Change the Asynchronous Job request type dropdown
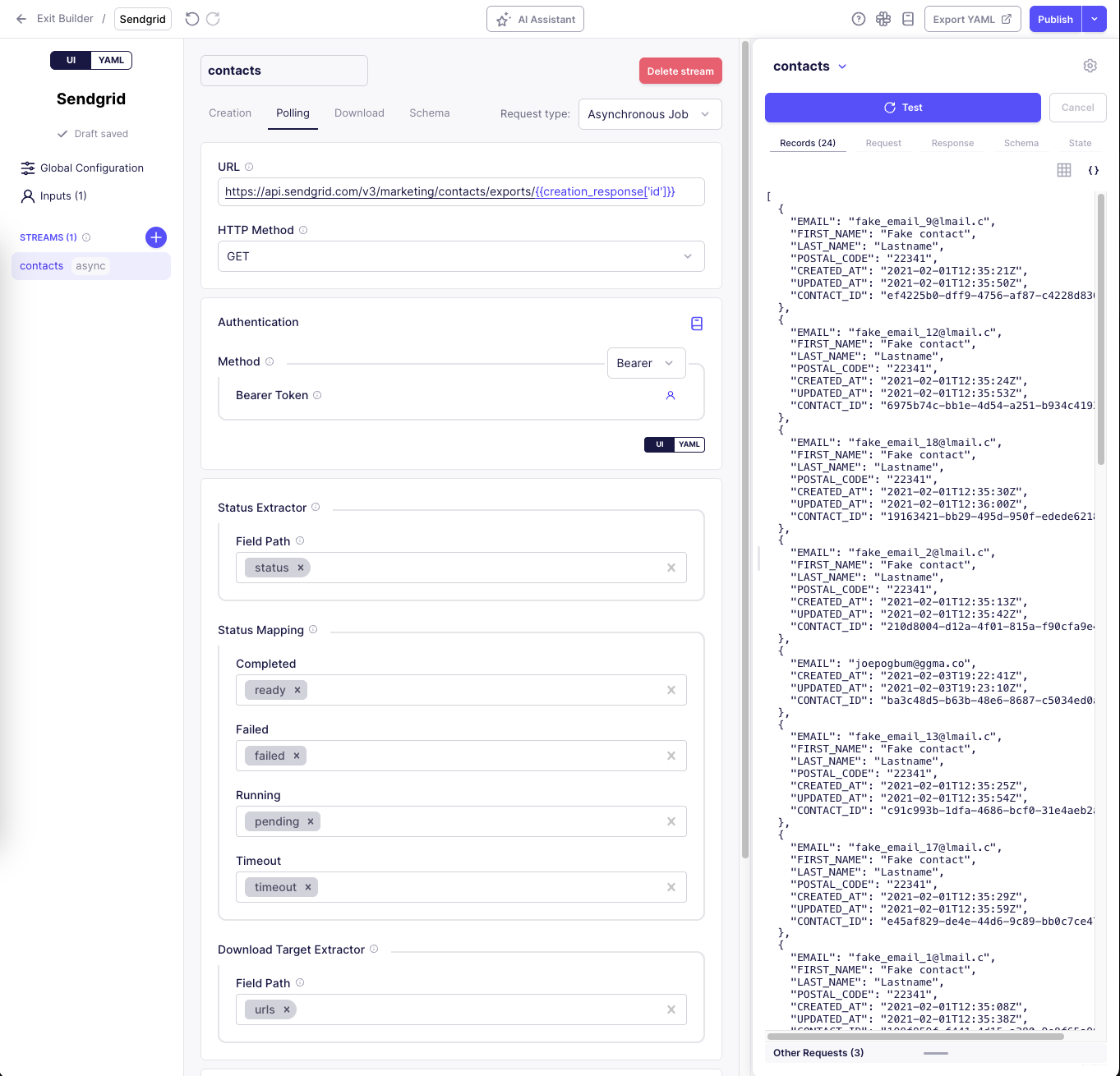This screenshot has height=1076, width=1120. click(x=649, y=114)
